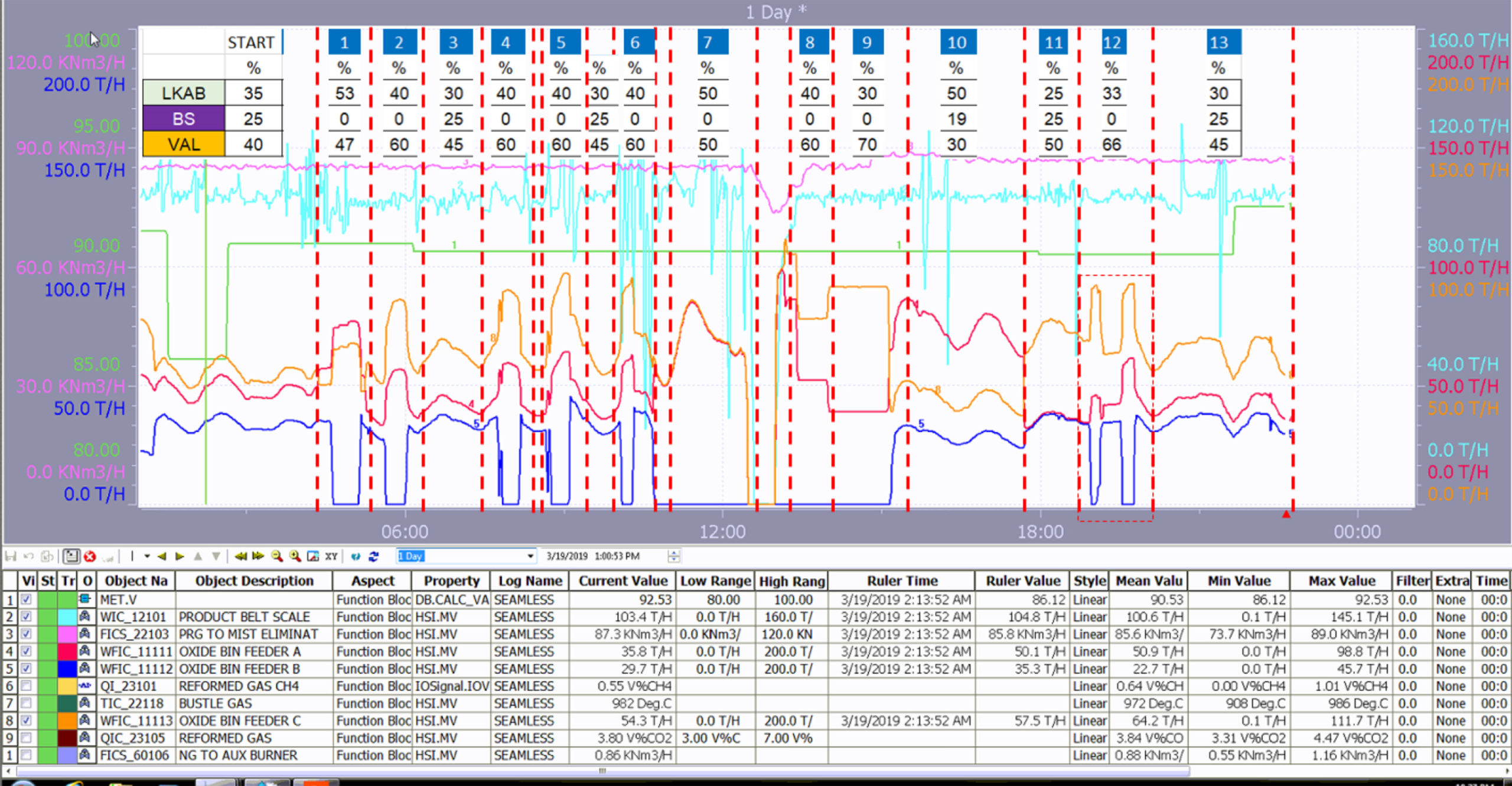Click the purple BS legend cell
This screenshot has height=786, width=1512.
click(x=184, y=119)
